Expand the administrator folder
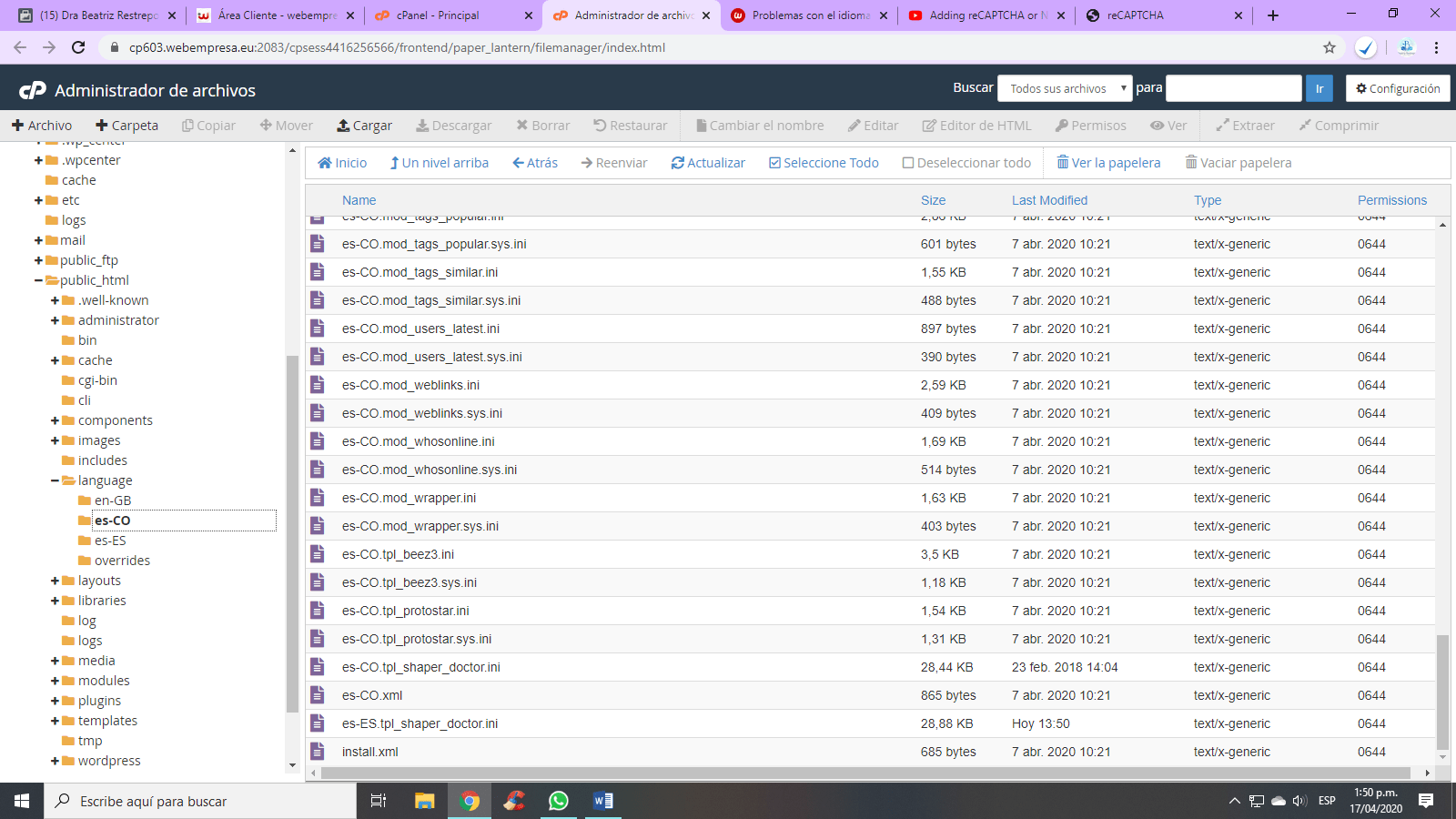1456x819 pixels. (x=56, y=320)
